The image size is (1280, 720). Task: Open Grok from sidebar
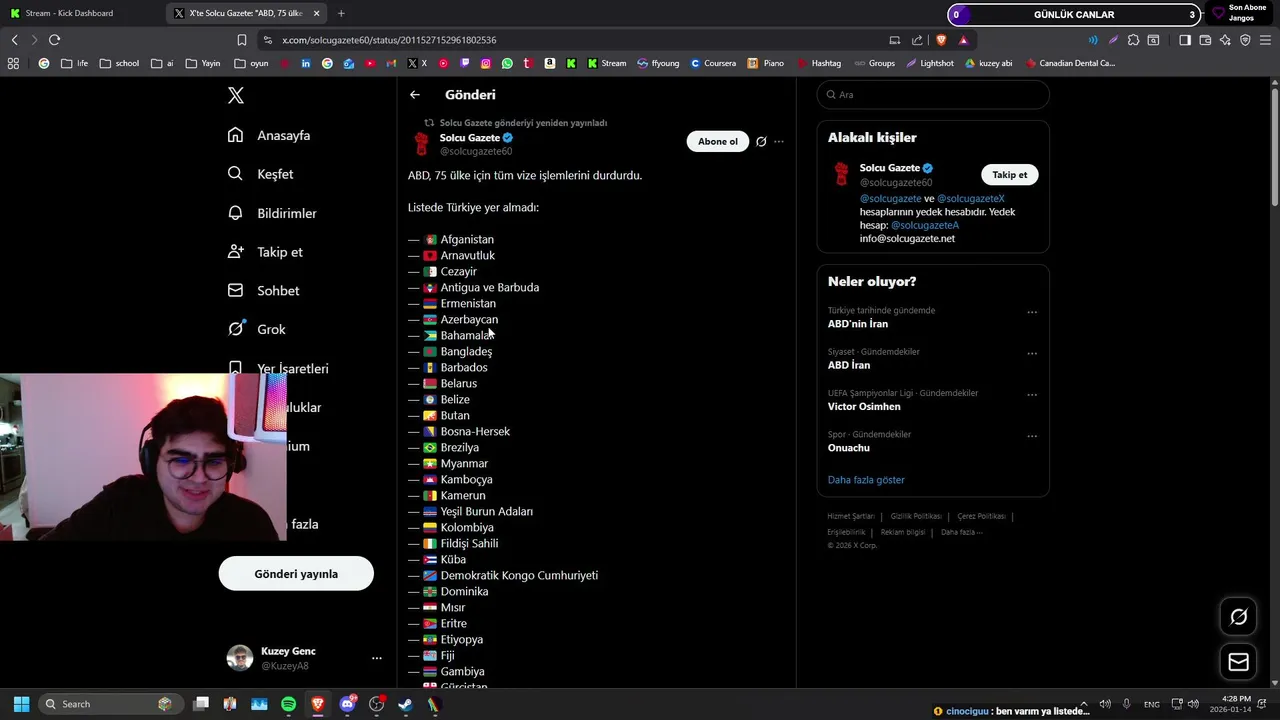point(256,329)
